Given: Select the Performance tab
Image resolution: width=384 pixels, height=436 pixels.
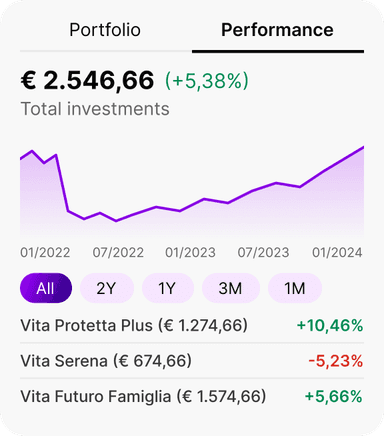Looking at the screenshot, I should pyautogui.click(x=277, y=30).
